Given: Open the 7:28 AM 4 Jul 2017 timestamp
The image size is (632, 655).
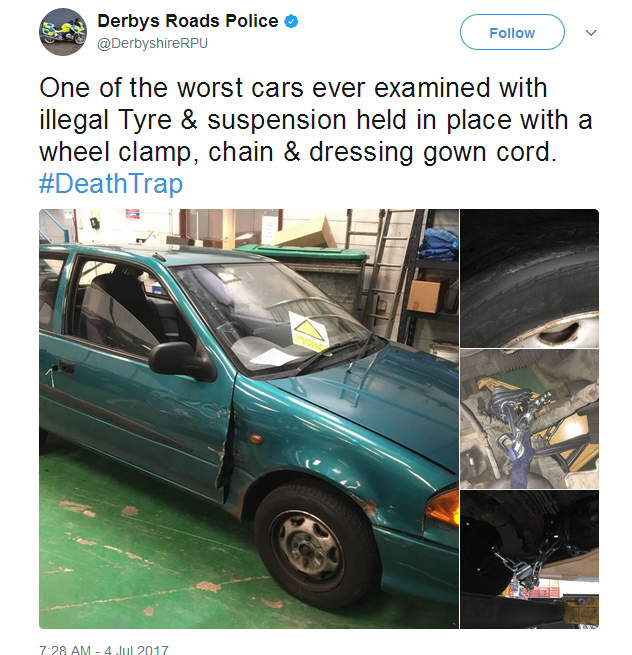Looking at the screenshot, I should click(104, 650).
